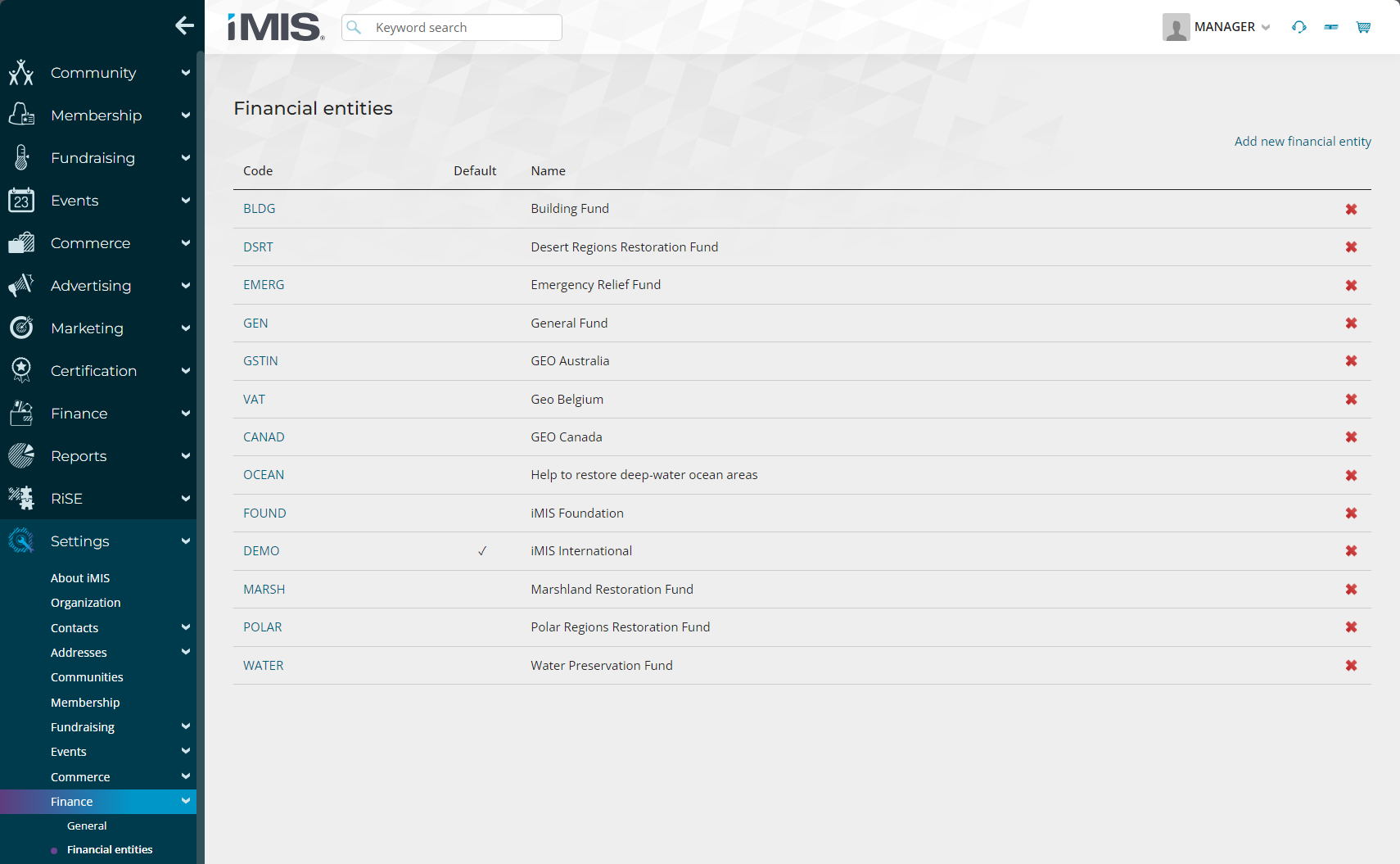This screenshot has height=864, width=1400.
Task: Click the 'Help to restore deep-water ocean areas' name
Action: point(644,475)
